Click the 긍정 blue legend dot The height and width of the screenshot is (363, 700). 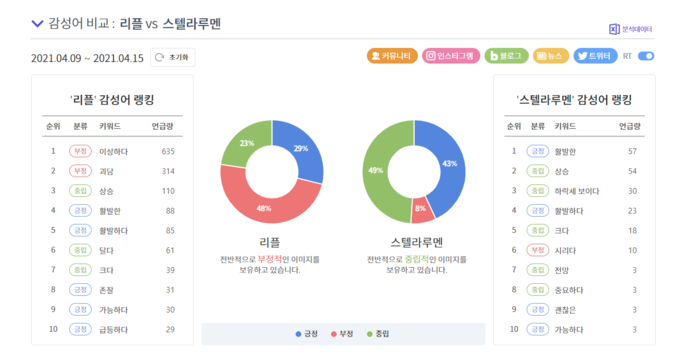(x=298, y=334)
